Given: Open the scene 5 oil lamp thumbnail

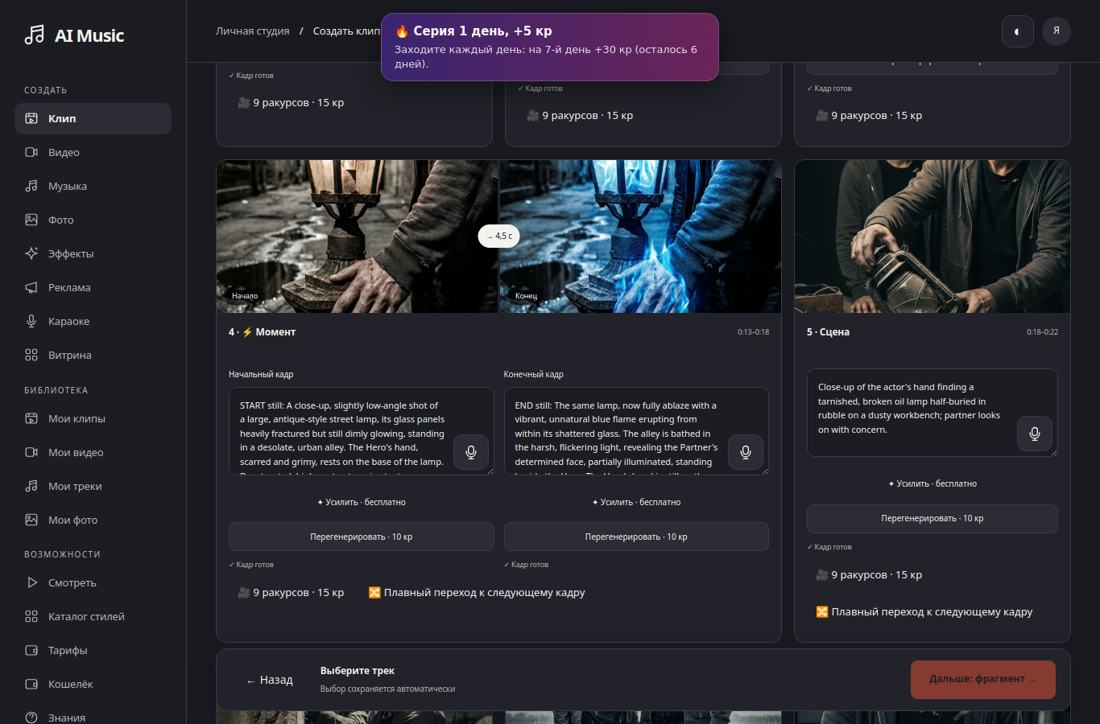Looking at the screenshot, I should click(x=932, y=236).
